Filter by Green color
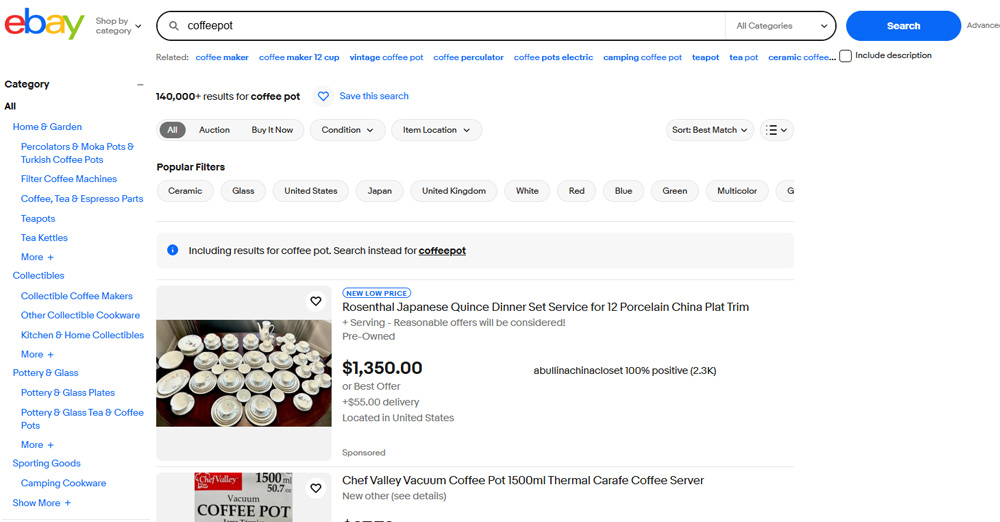This screenshot has width=1000, height=522. [675, 191]
